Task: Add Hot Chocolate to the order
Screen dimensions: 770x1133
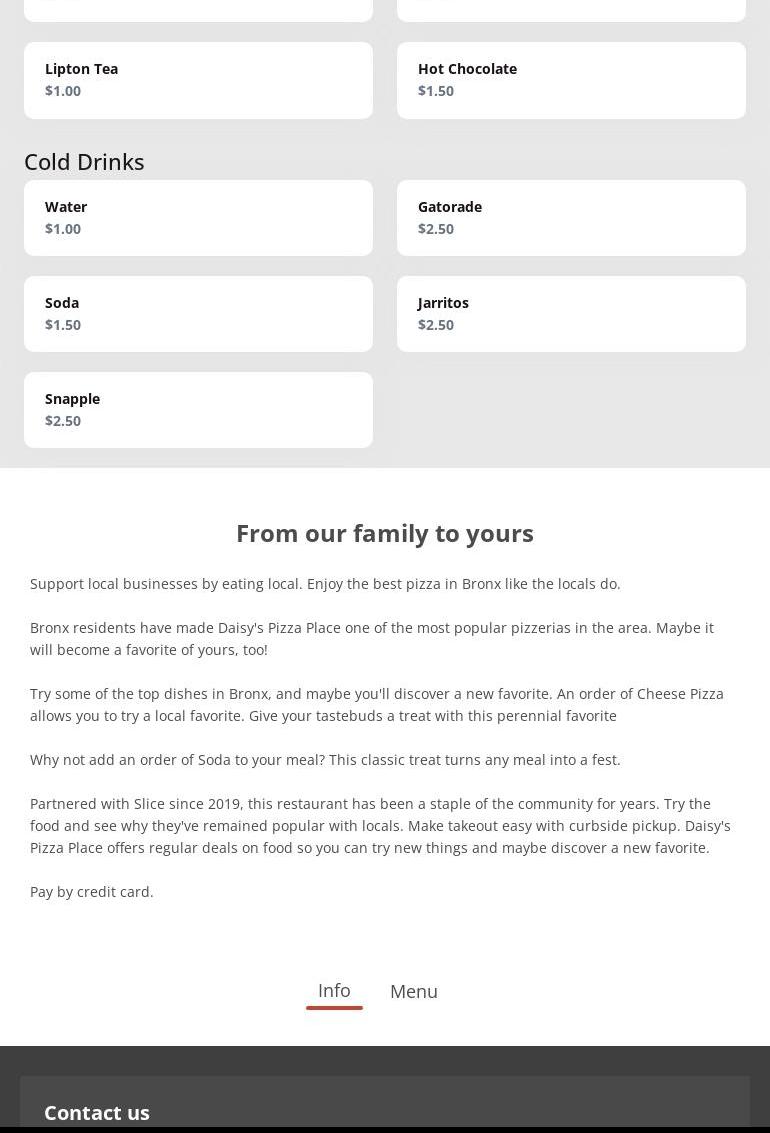Action: pos(571,80)
